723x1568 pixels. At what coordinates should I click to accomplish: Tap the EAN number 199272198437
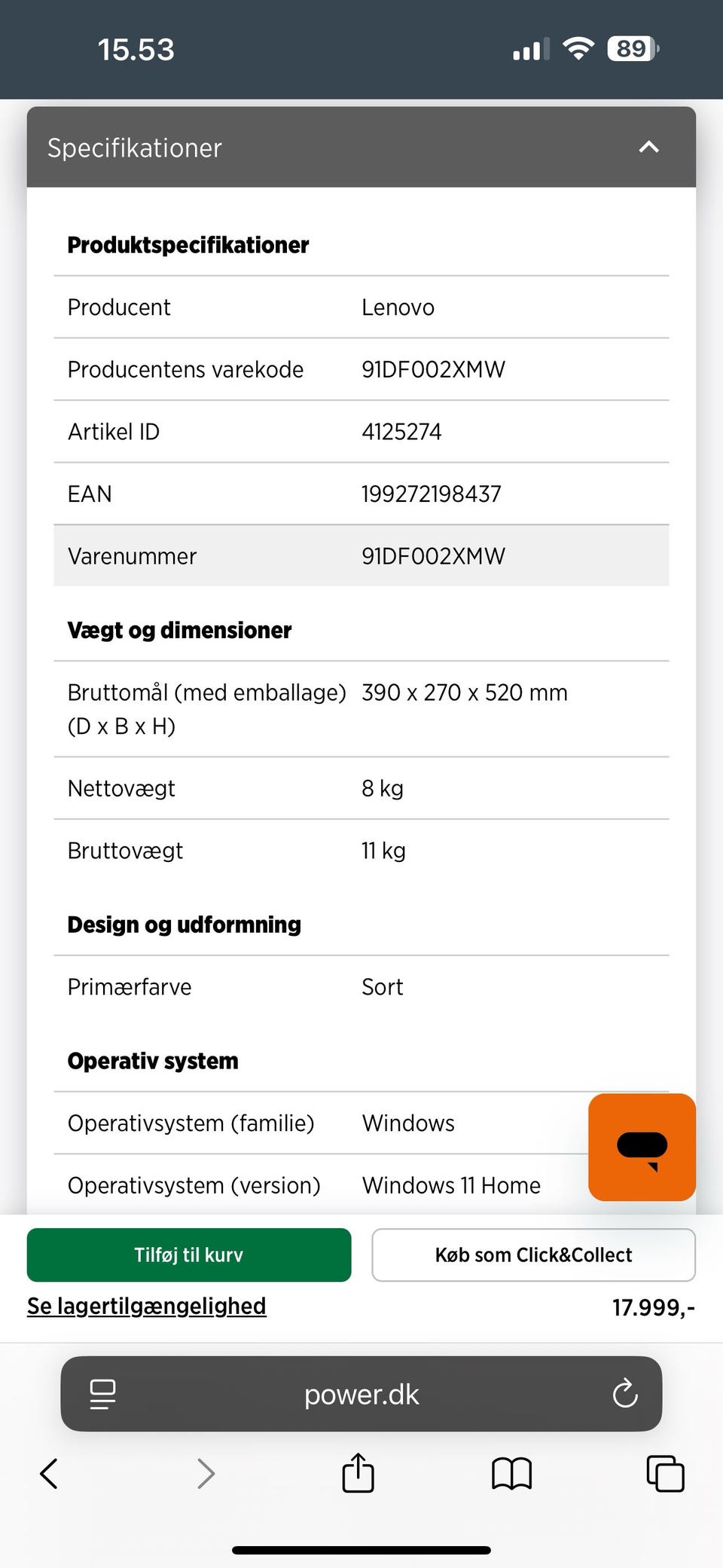(x=431, y=494)
